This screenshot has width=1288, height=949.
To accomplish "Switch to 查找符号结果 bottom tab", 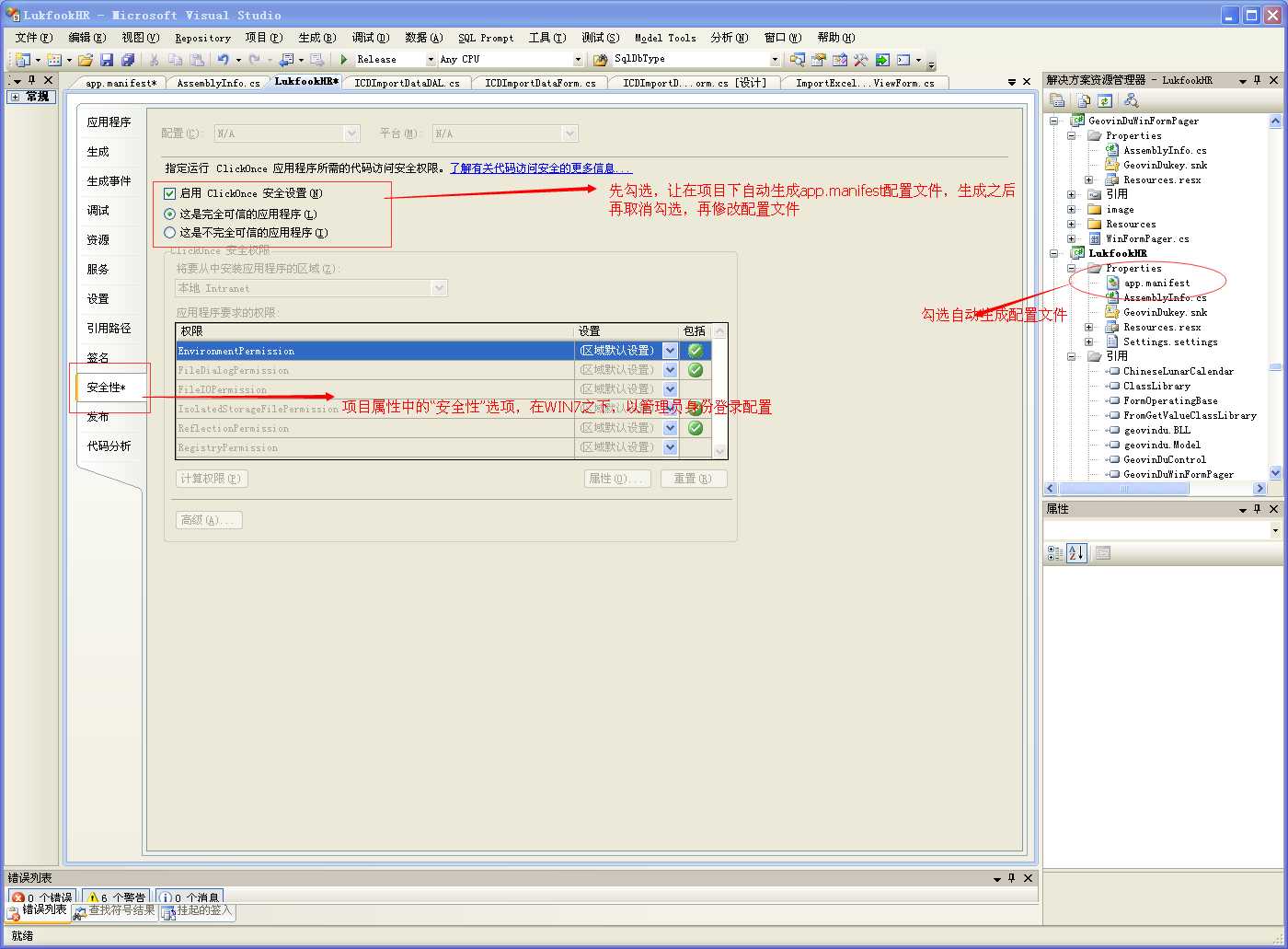I will click(115, 911).
